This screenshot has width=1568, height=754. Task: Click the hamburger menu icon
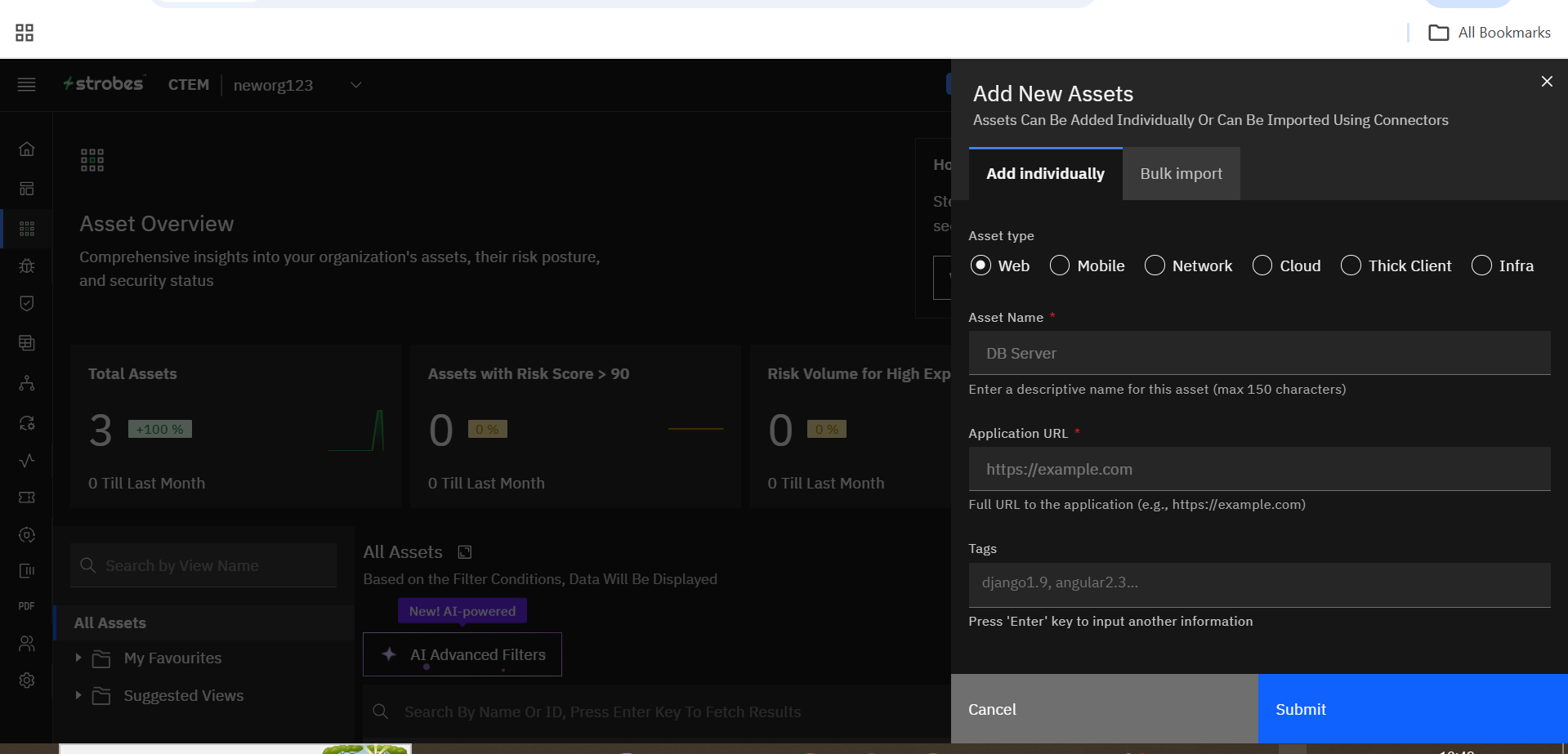pos(26,85)
